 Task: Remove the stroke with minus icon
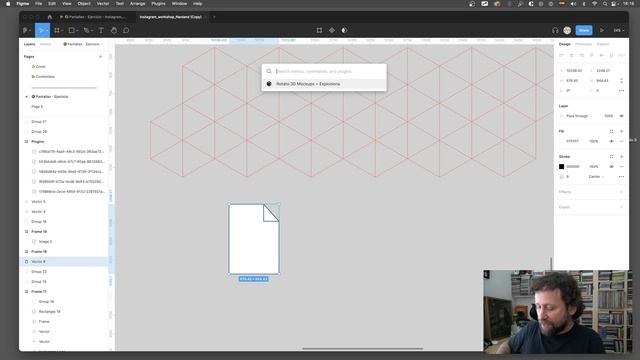point(621,167)
